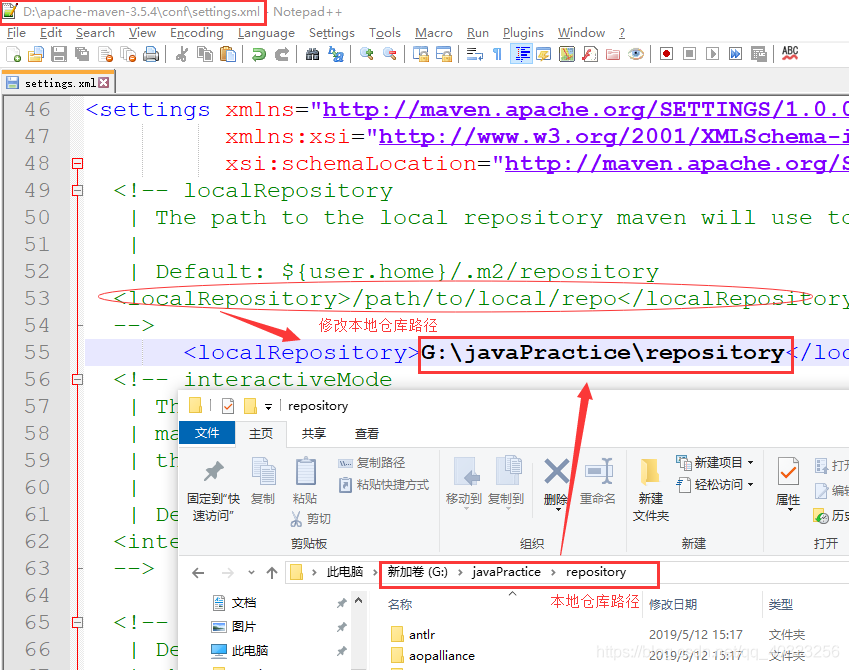Expand the 轻松访问 dropdown
The image size is (849, 670).
pyautogui.click(x=715, y=484)
